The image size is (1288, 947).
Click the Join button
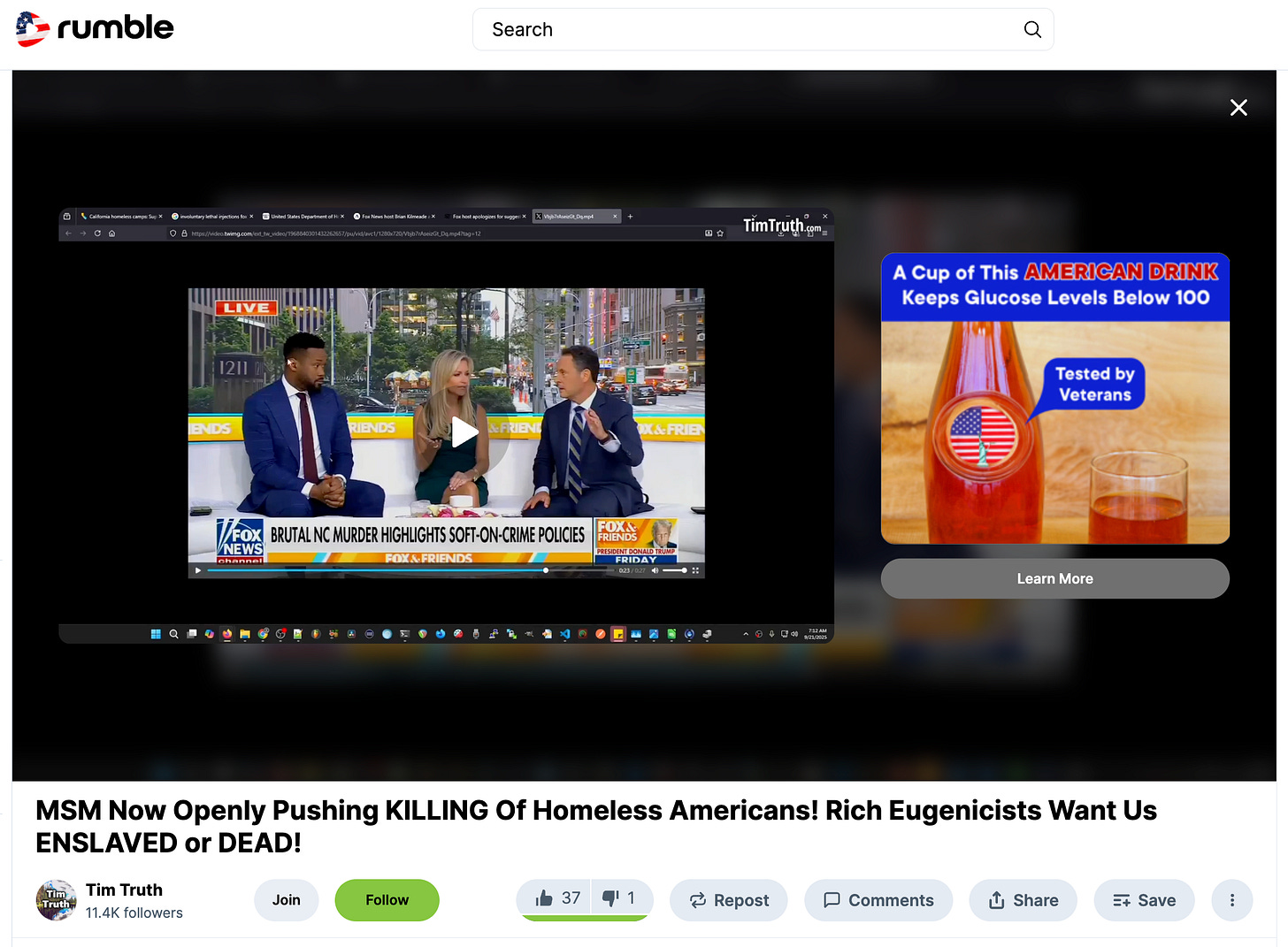coord(287,900)
